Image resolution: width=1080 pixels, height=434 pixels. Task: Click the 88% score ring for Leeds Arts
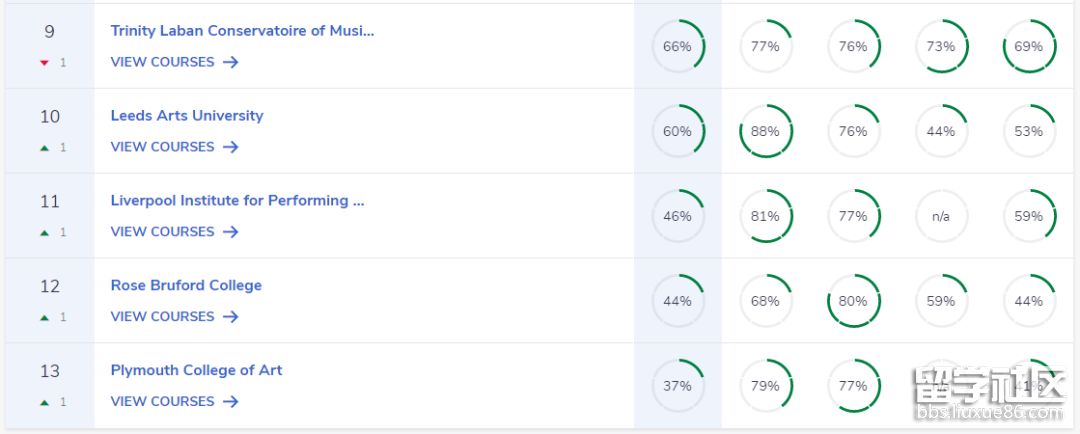coord(765,131)
